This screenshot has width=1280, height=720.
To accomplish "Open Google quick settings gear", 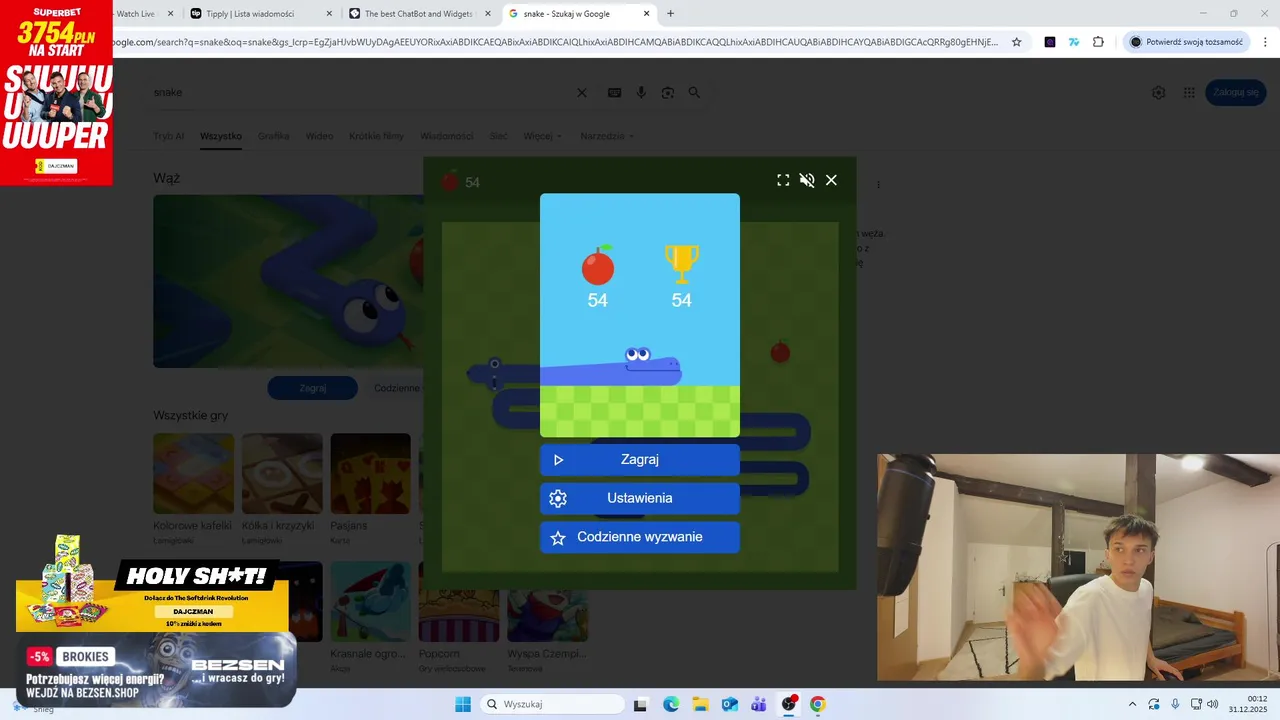I will [x=1158, y=92].
